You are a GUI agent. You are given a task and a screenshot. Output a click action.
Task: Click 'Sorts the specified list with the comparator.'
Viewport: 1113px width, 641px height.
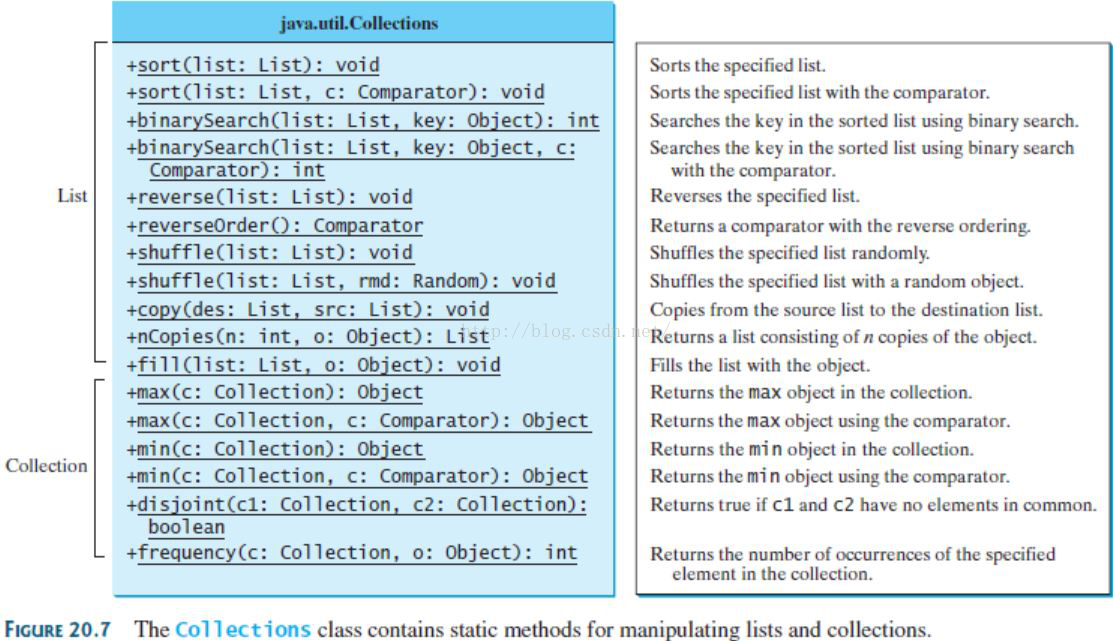(x=820, y=92)
